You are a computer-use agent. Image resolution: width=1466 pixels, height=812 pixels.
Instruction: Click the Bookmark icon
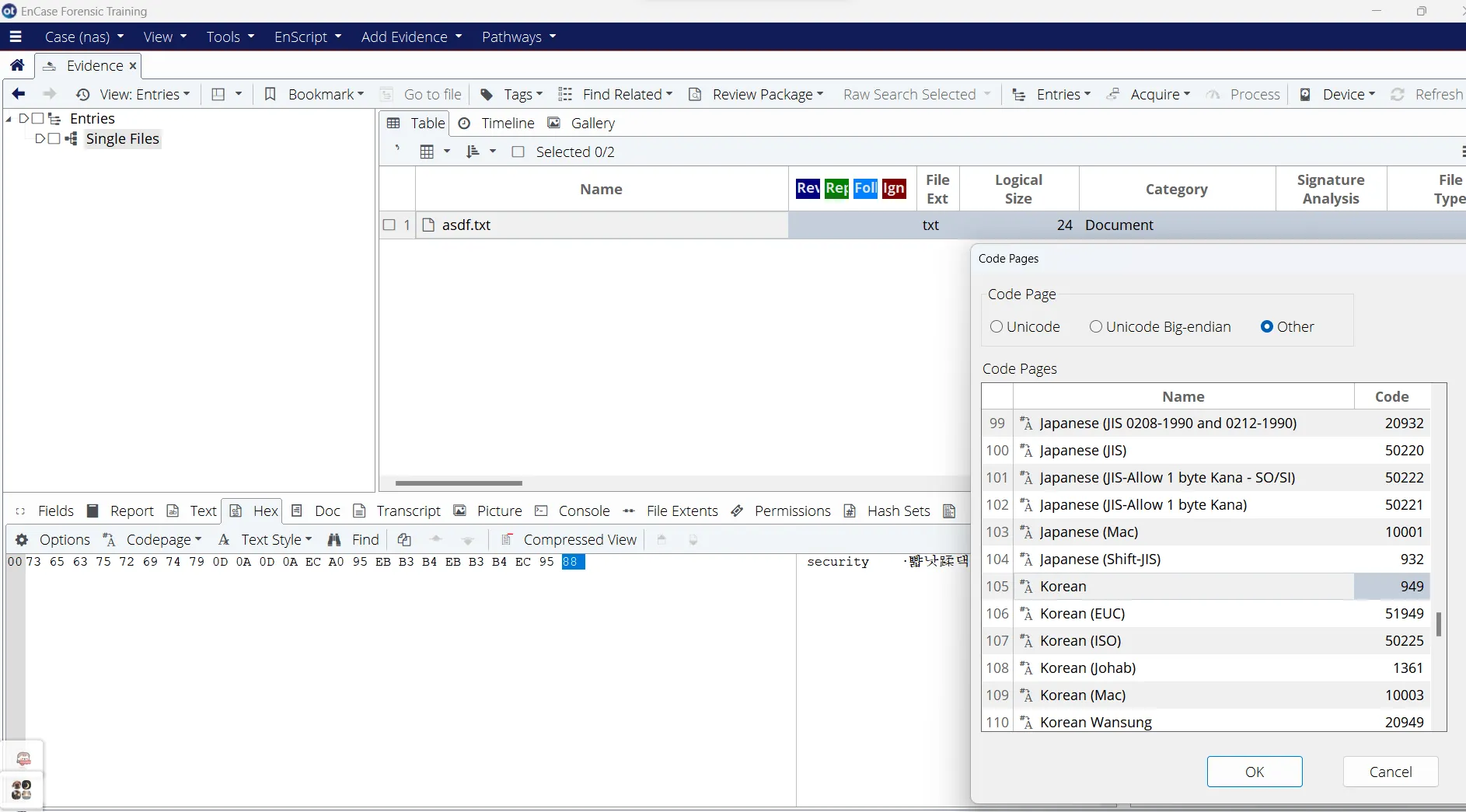point(271,94)
